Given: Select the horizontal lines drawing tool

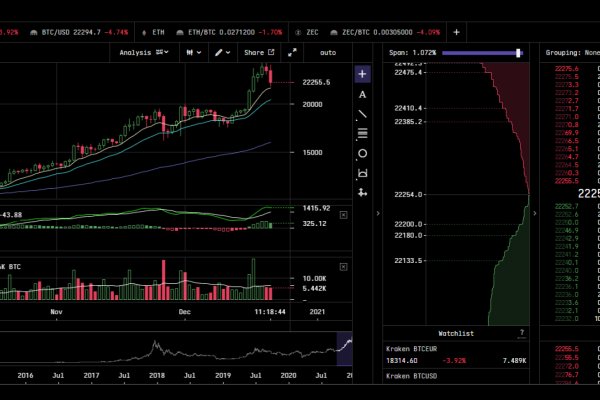Looking at the screenshot, I should pyautogui.click(x=362, y=133).
